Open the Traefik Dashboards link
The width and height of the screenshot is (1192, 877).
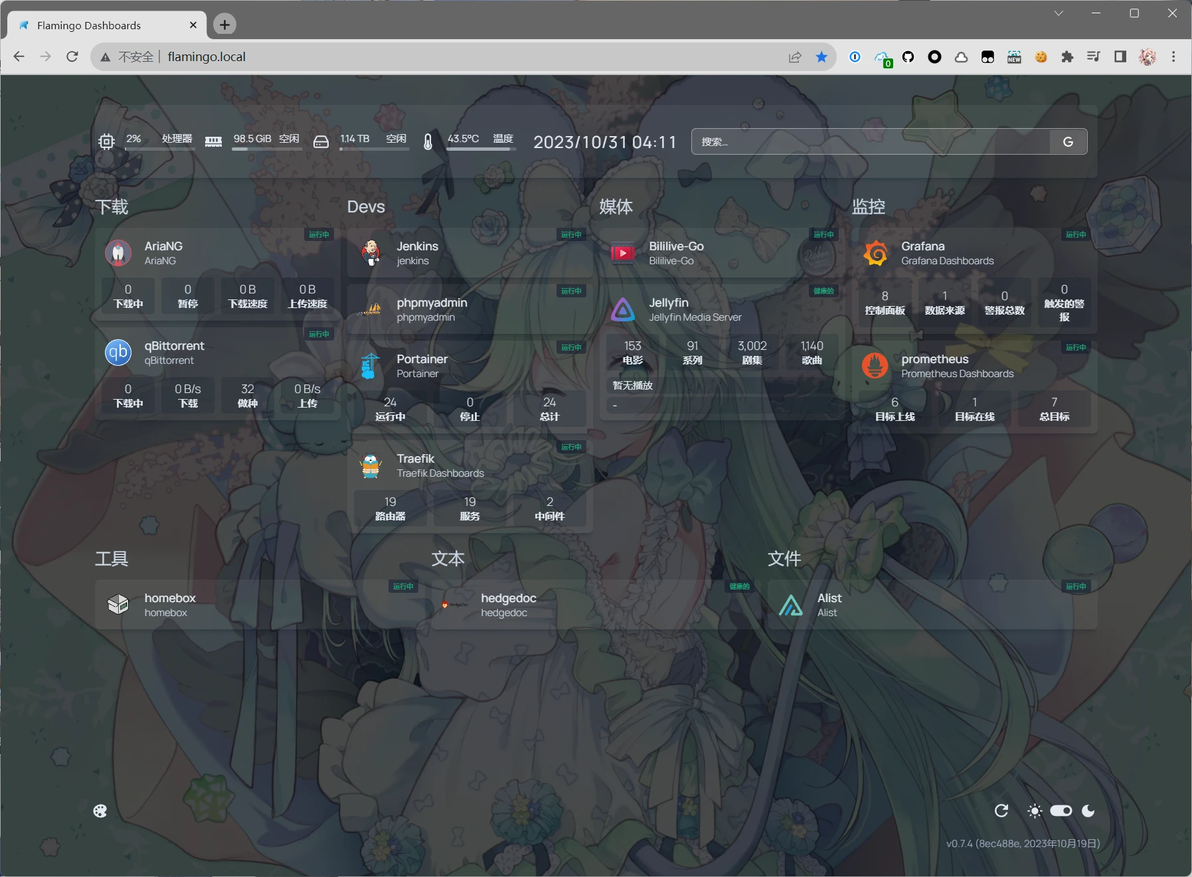(440, 473)
